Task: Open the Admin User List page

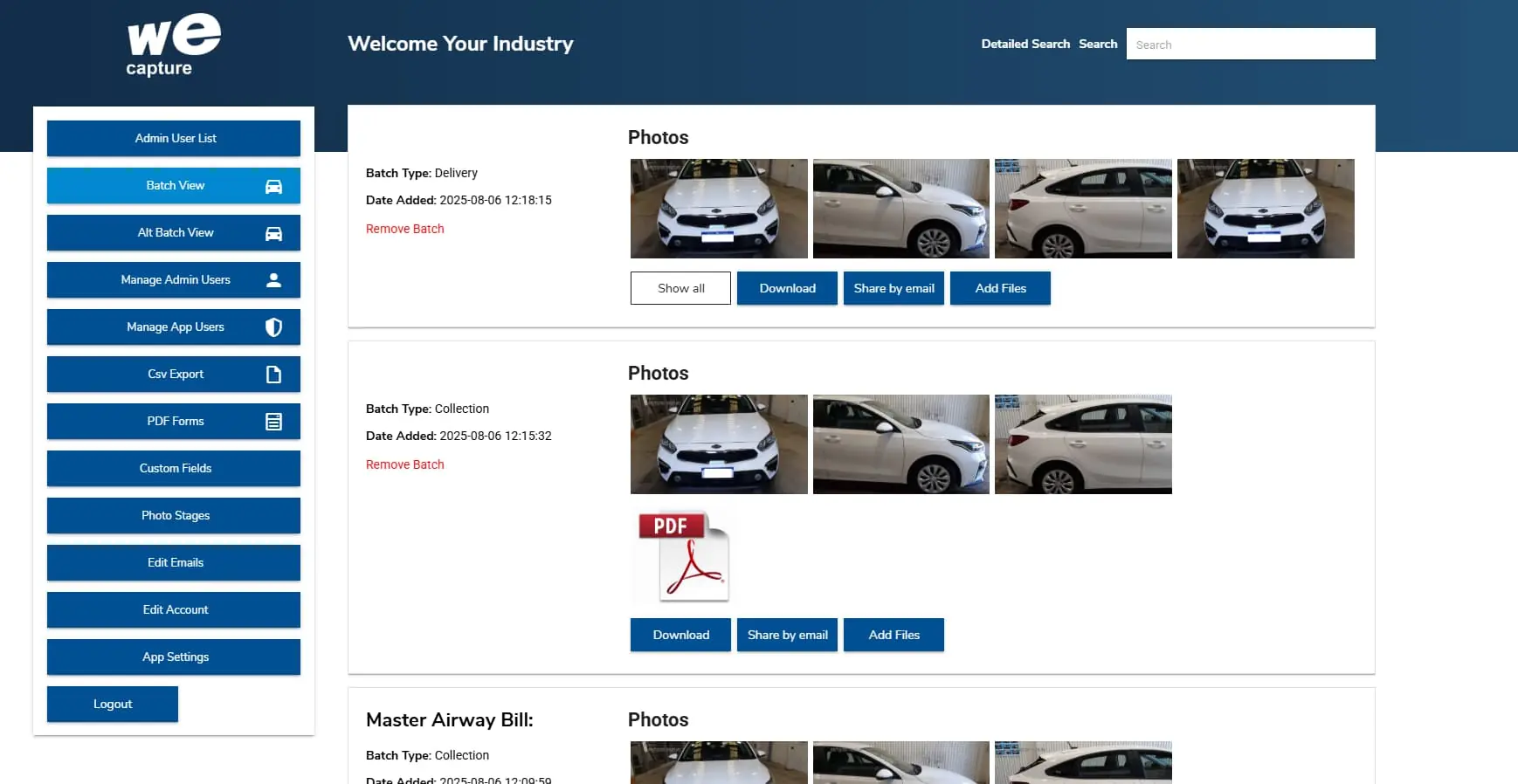Action: (x=174, y=138)
